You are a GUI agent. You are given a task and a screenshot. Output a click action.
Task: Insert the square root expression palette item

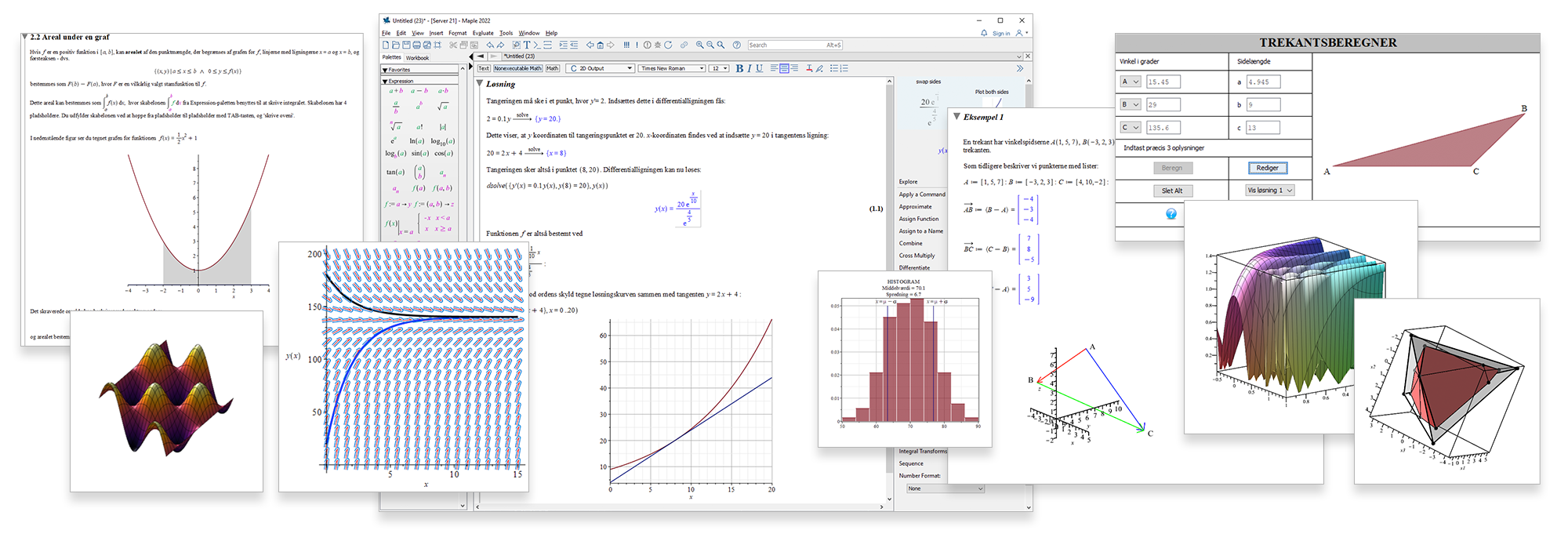click(x=443, y=107)
